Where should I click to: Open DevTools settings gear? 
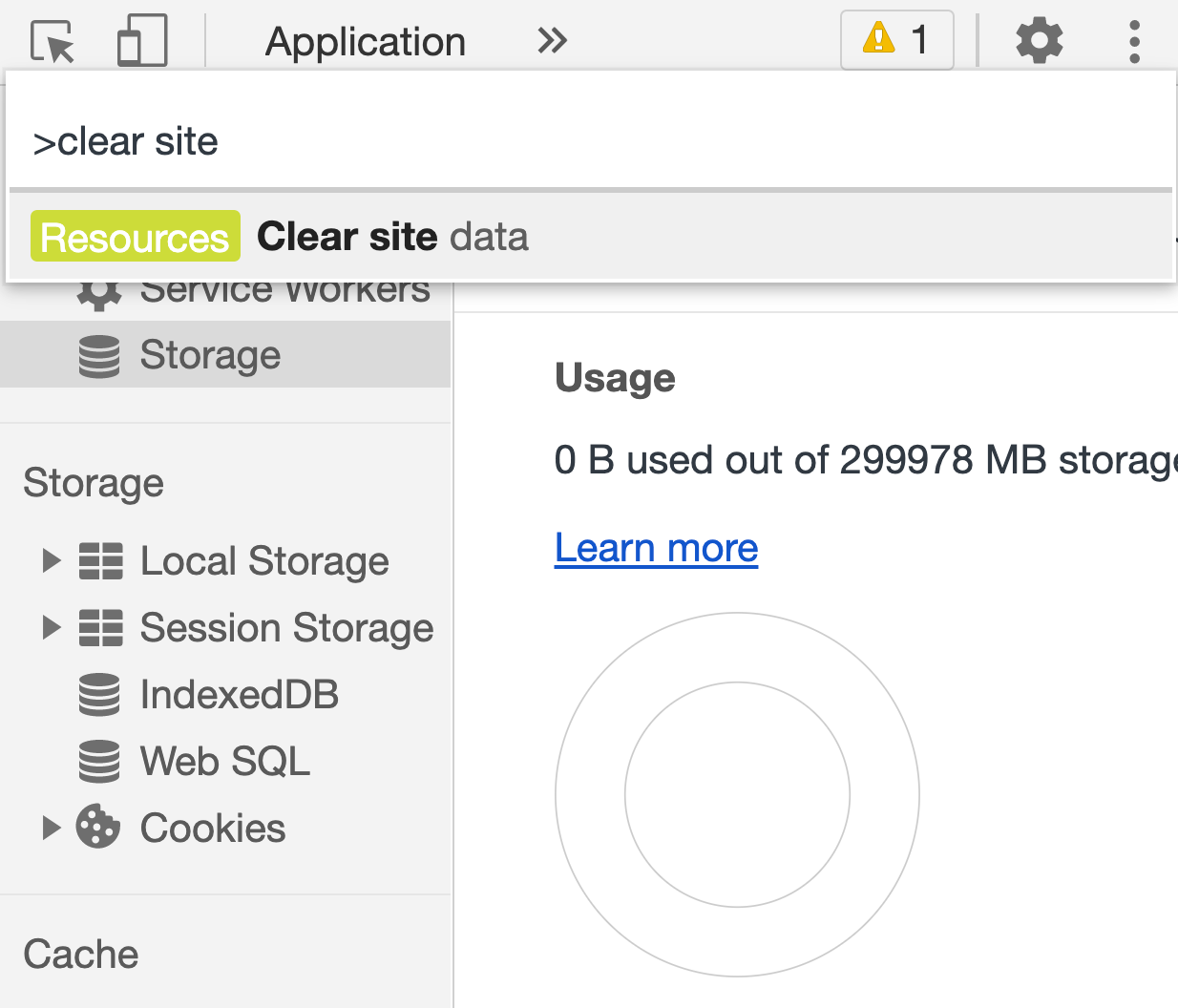click(x=1039, y=41)
